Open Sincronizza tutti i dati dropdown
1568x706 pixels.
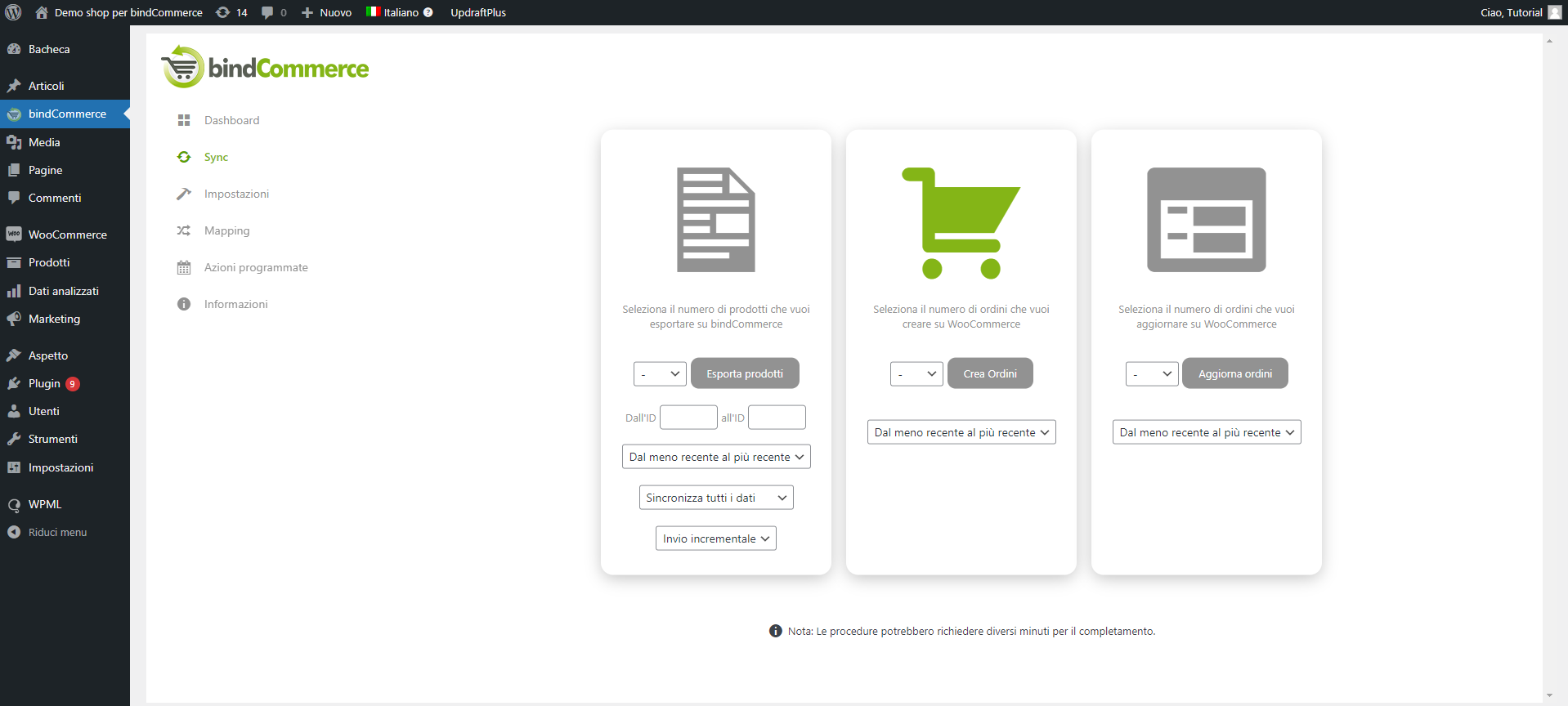[716, 498]
